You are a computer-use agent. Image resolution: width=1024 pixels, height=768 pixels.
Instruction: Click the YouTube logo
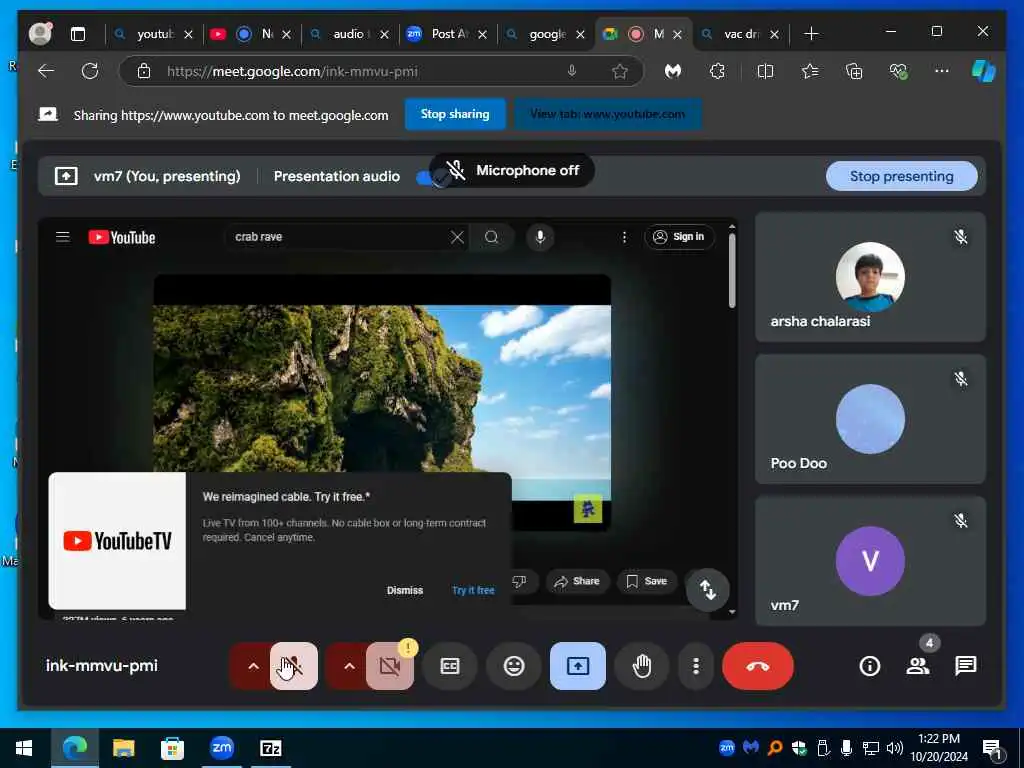[122, 237]
